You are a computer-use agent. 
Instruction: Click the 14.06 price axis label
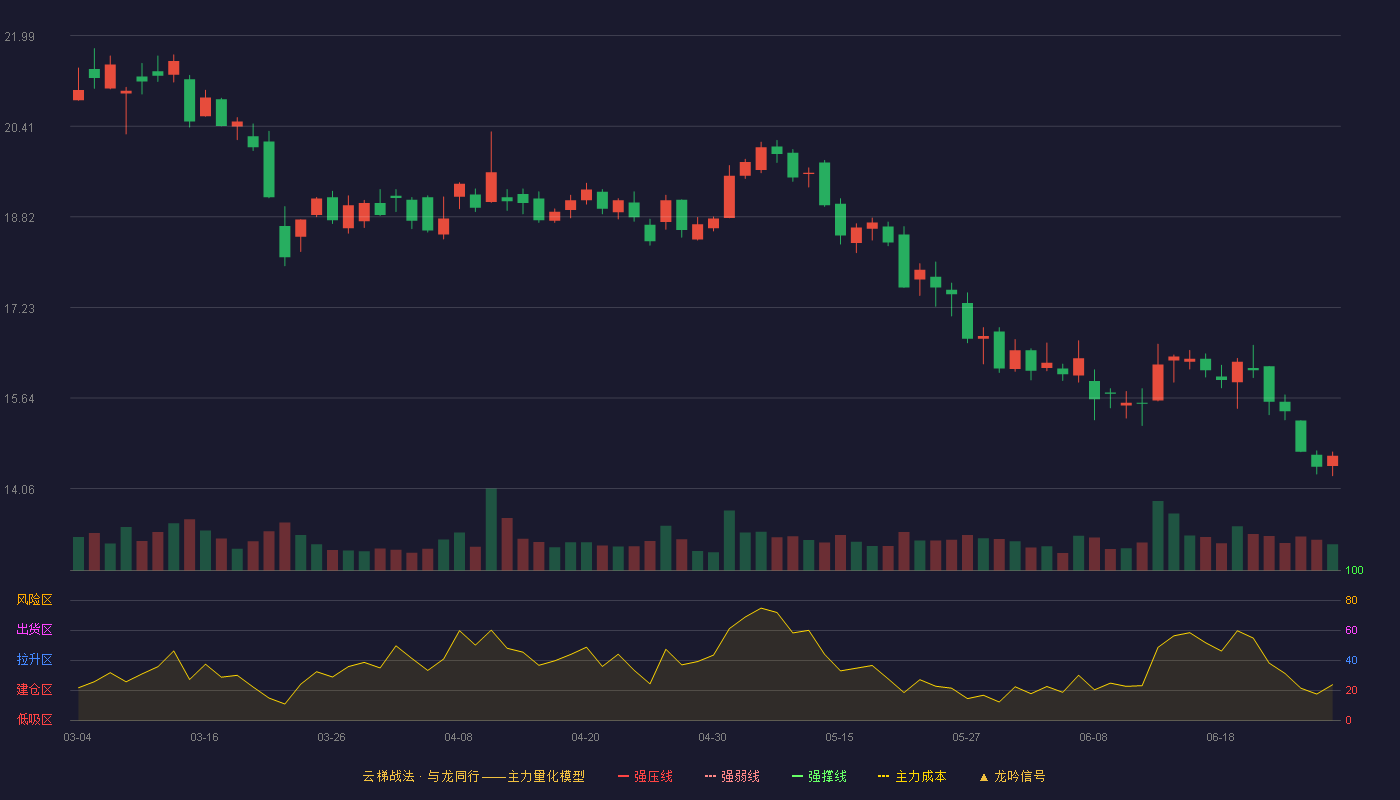click(x=19, y=489)
